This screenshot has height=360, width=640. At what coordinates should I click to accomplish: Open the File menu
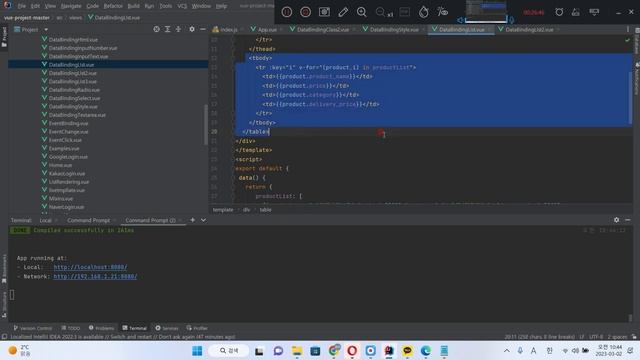tap(22, 6)
